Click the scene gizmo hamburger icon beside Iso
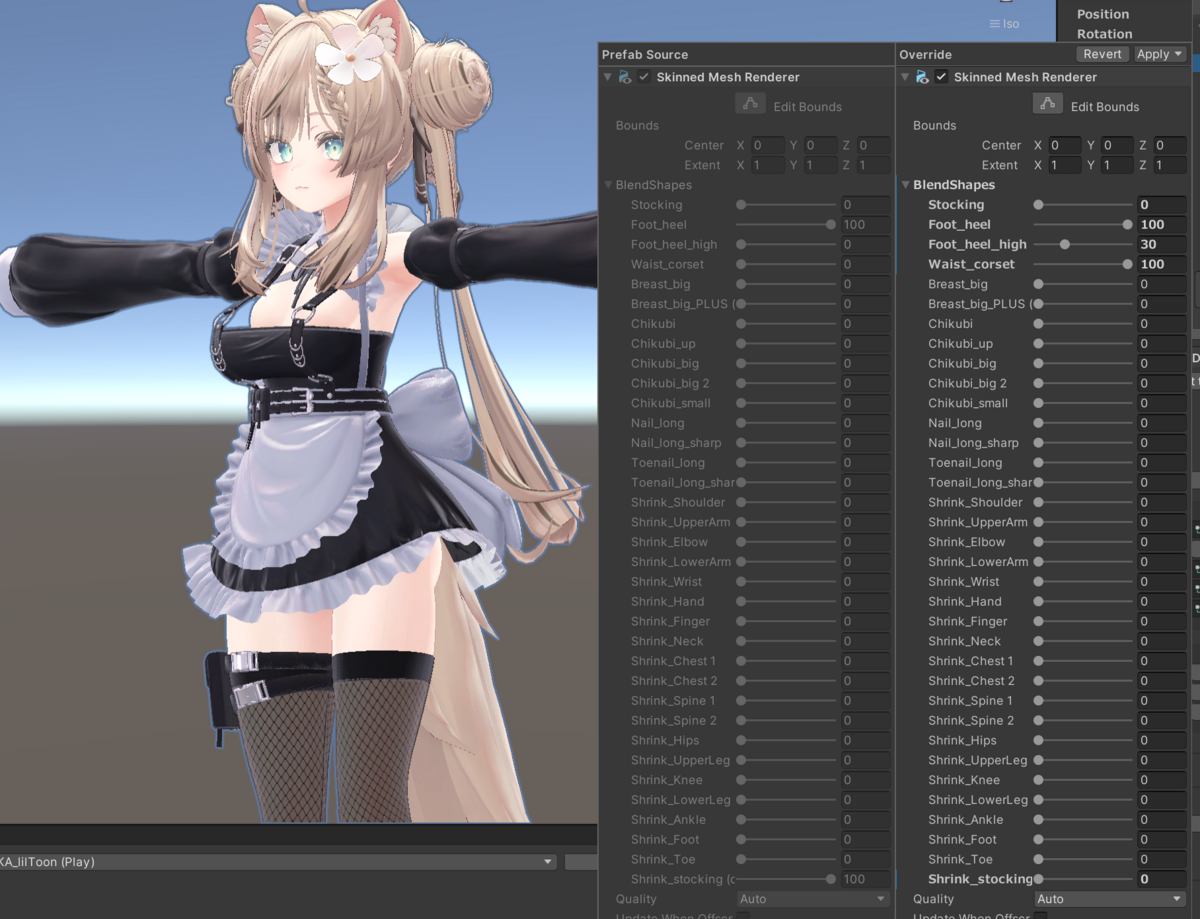Image resolution: width=1200 pixels, height=919 pixels. (993, 23)
